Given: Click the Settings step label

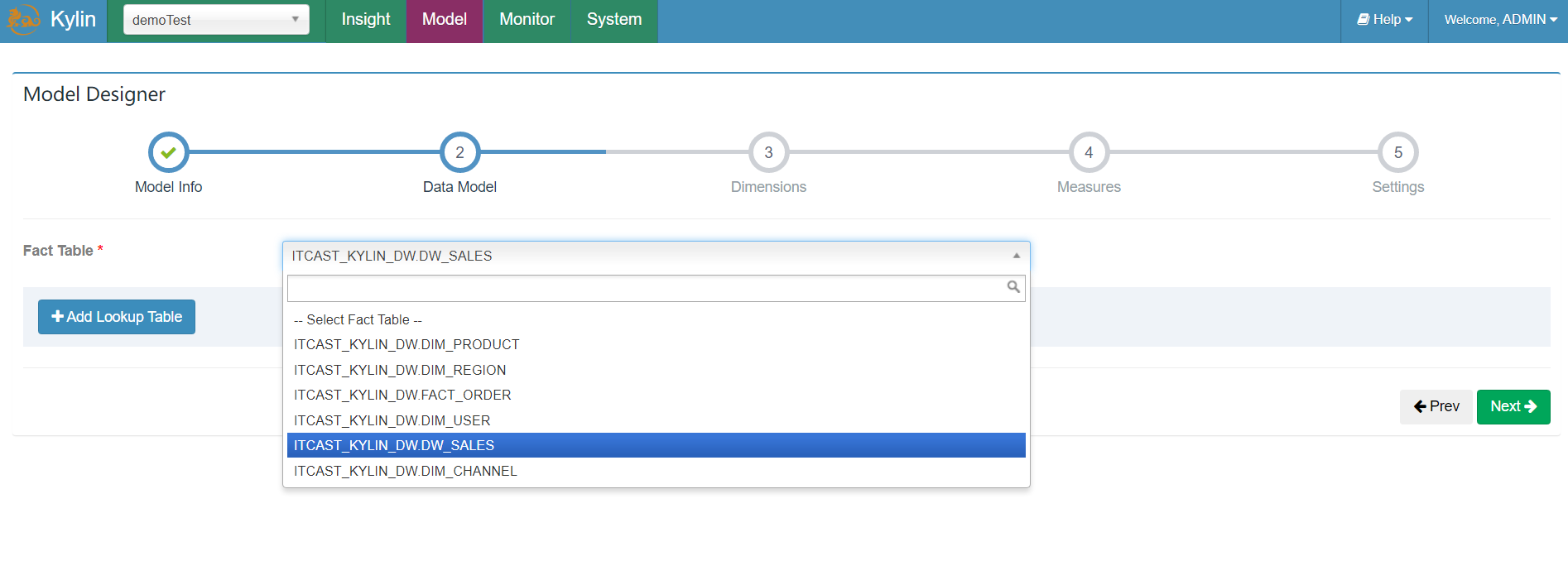Looking at the screenshot, I should pos(1398,187).
